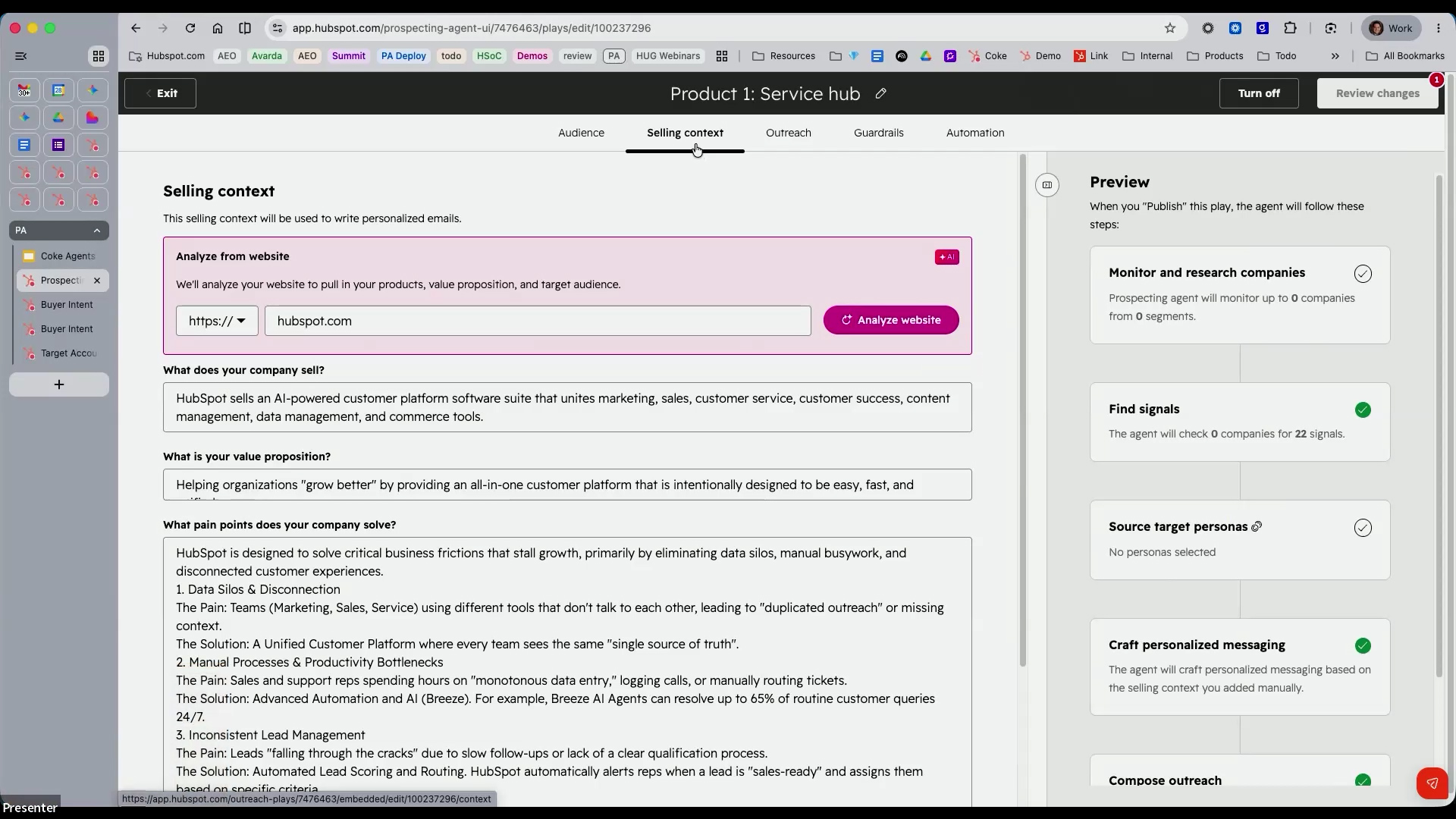Click the AI badge in Analyze from website
1456x819 pixels.
point(947,257)
